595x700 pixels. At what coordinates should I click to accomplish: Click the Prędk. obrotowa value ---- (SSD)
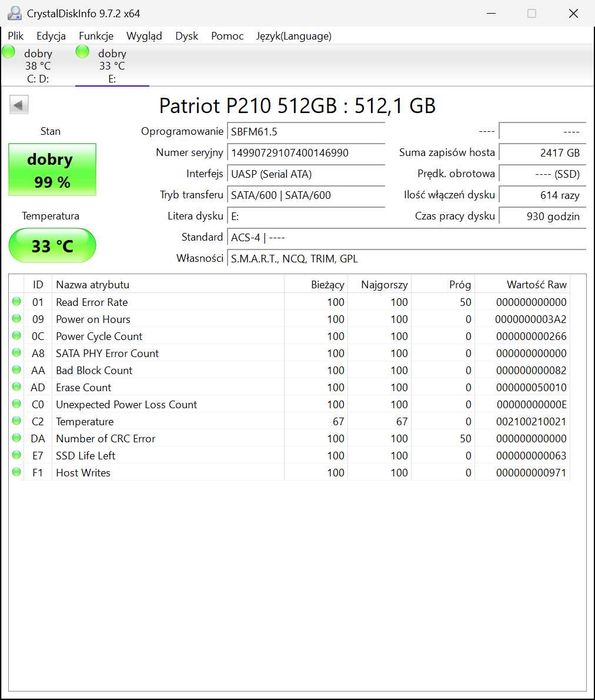coord(542,174)
